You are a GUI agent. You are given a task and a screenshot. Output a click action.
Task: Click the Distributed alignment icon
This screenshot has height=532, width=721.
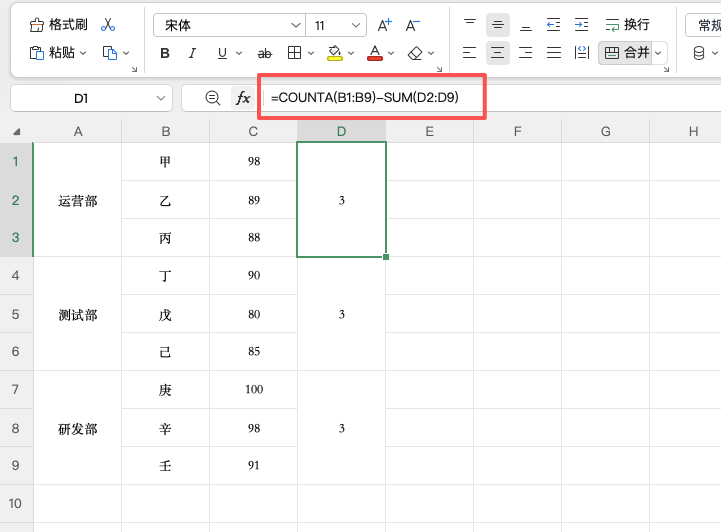point(582,53)
